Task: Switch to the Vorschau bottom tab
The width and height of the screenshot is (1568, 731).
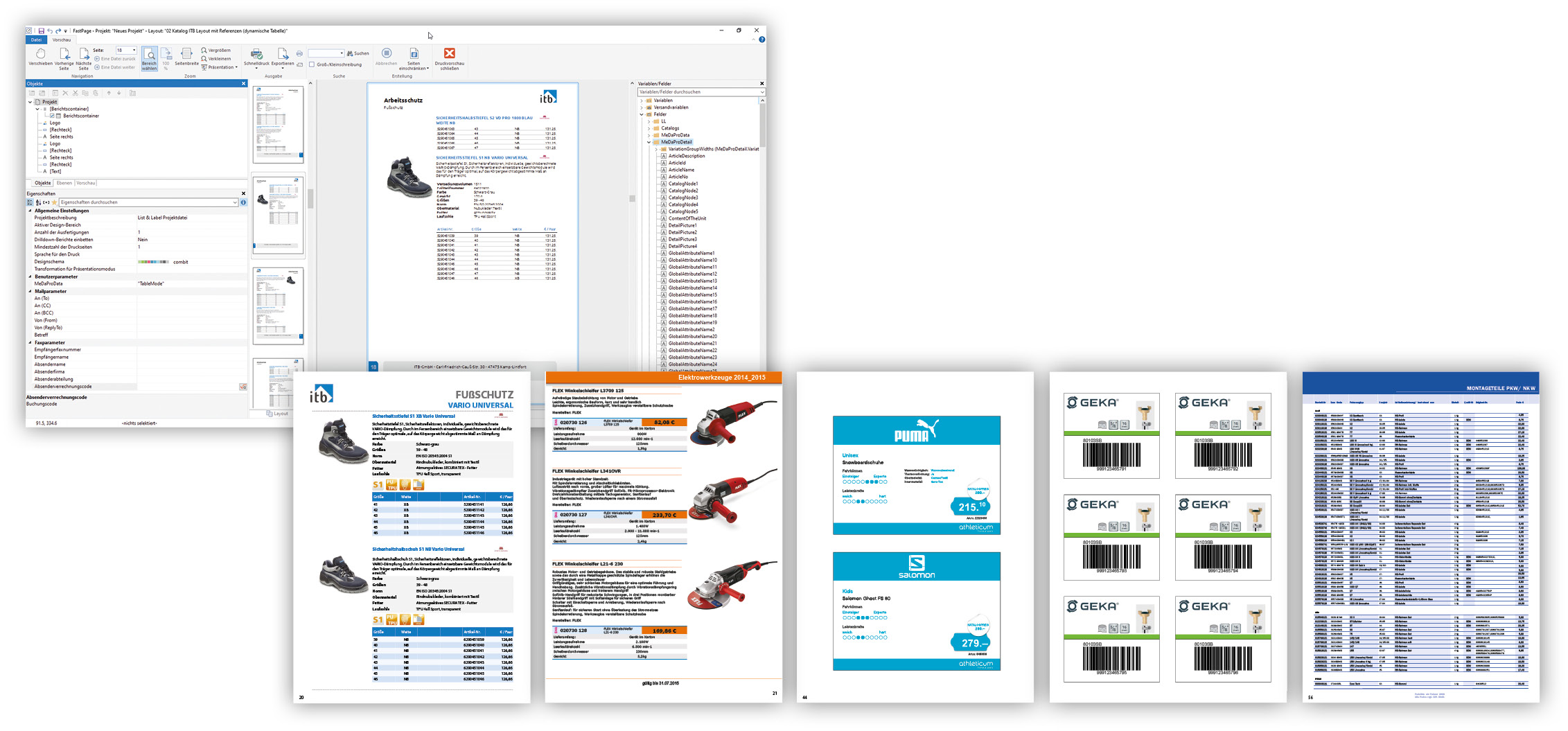Action: [x=86, y=183]
